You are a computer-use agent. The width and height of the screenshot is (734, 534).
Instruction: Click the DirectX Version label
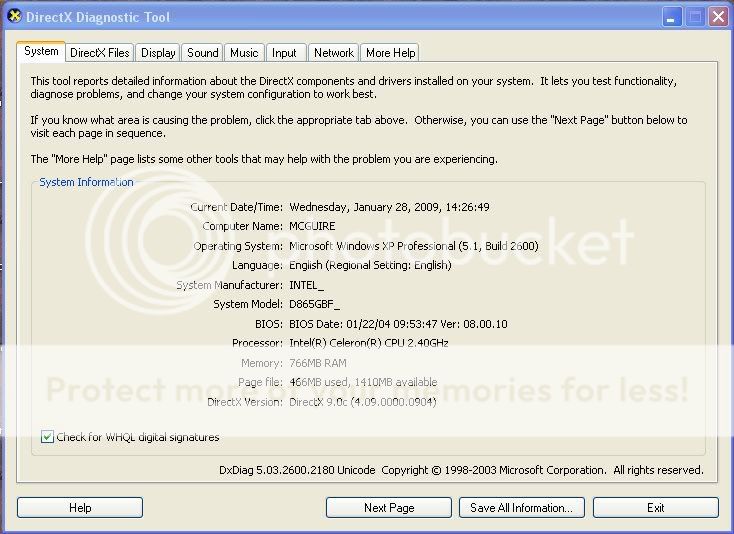pyautogui.click(x=245, y=402)
